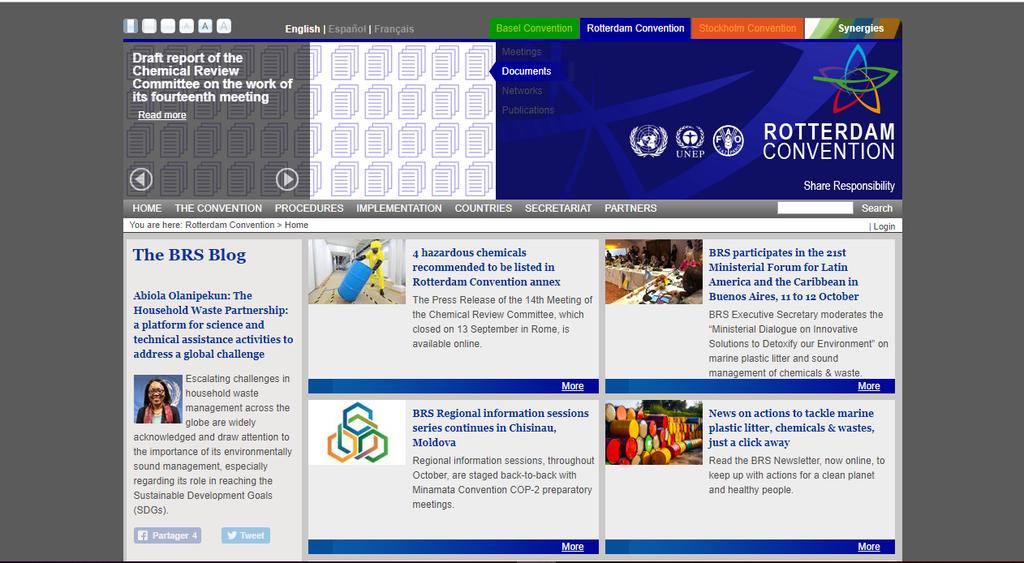Click the colorful barrels thumbnail
This screenshot has height=563, width=1024.
point(654,432)
